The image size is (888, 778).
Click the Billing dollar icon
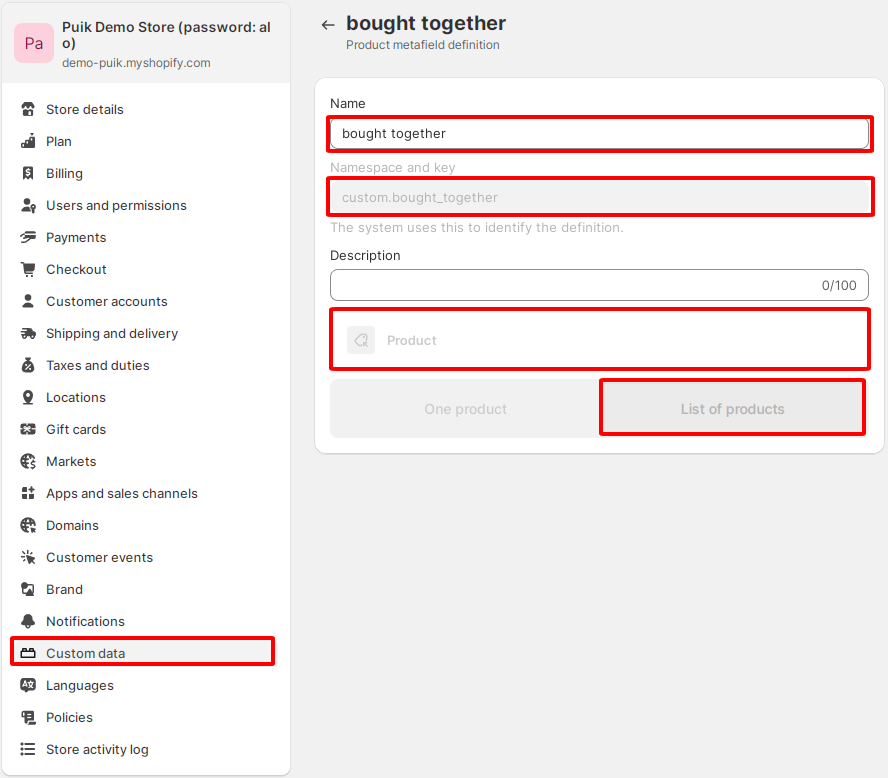(x=28, y=173)
